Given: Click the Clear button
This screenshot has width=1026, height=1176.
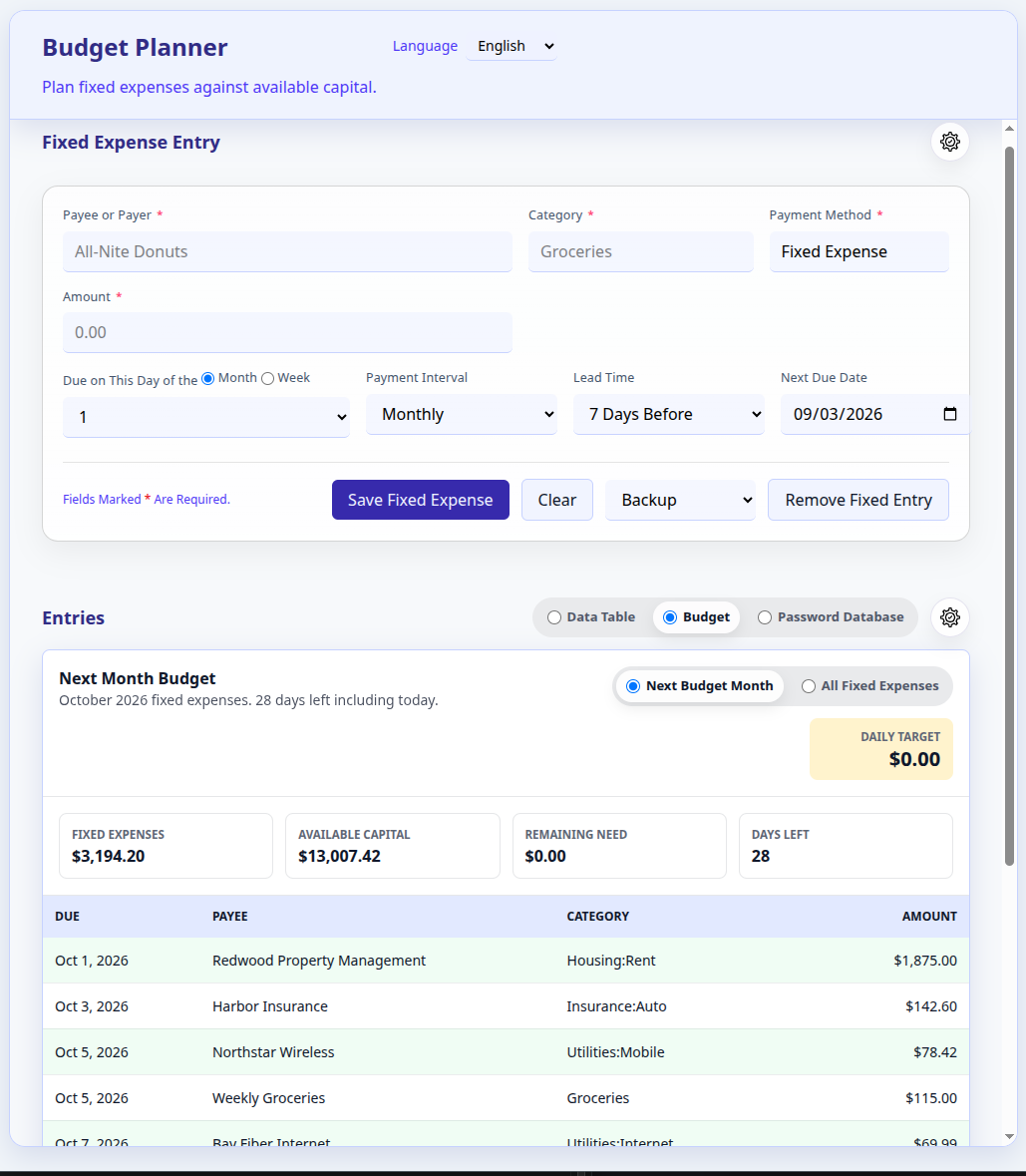Looking at the screenshot, I should 556,500.
